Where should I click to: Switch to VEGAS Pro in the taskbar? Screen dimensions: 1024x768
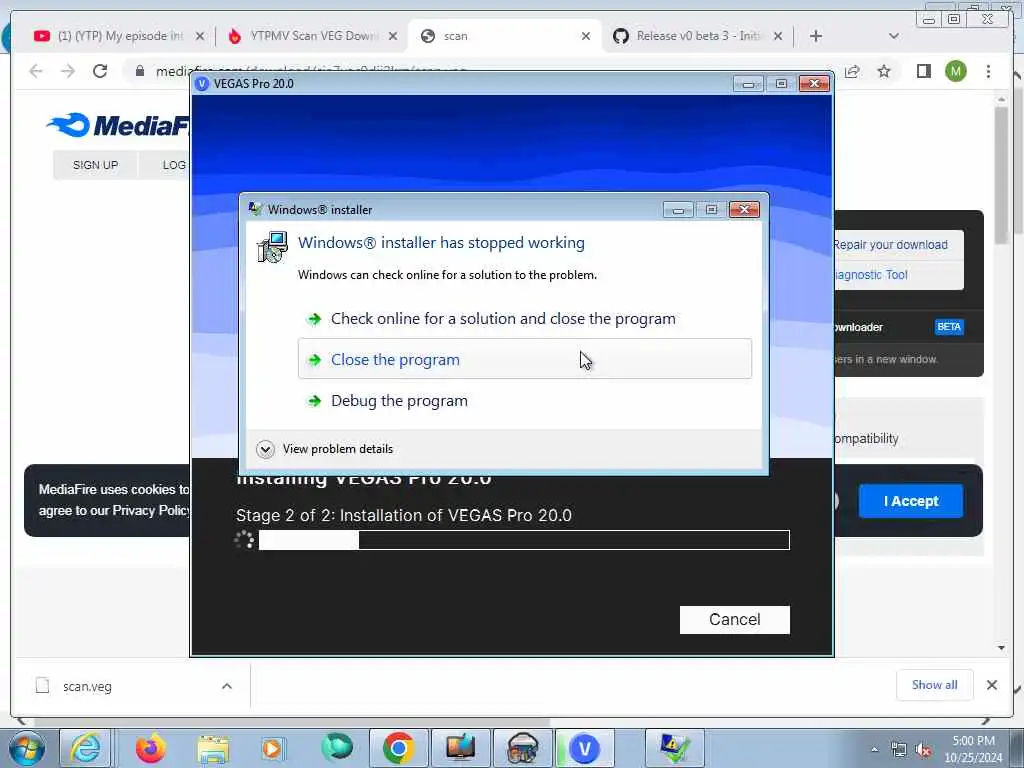[x=584, y=748]
